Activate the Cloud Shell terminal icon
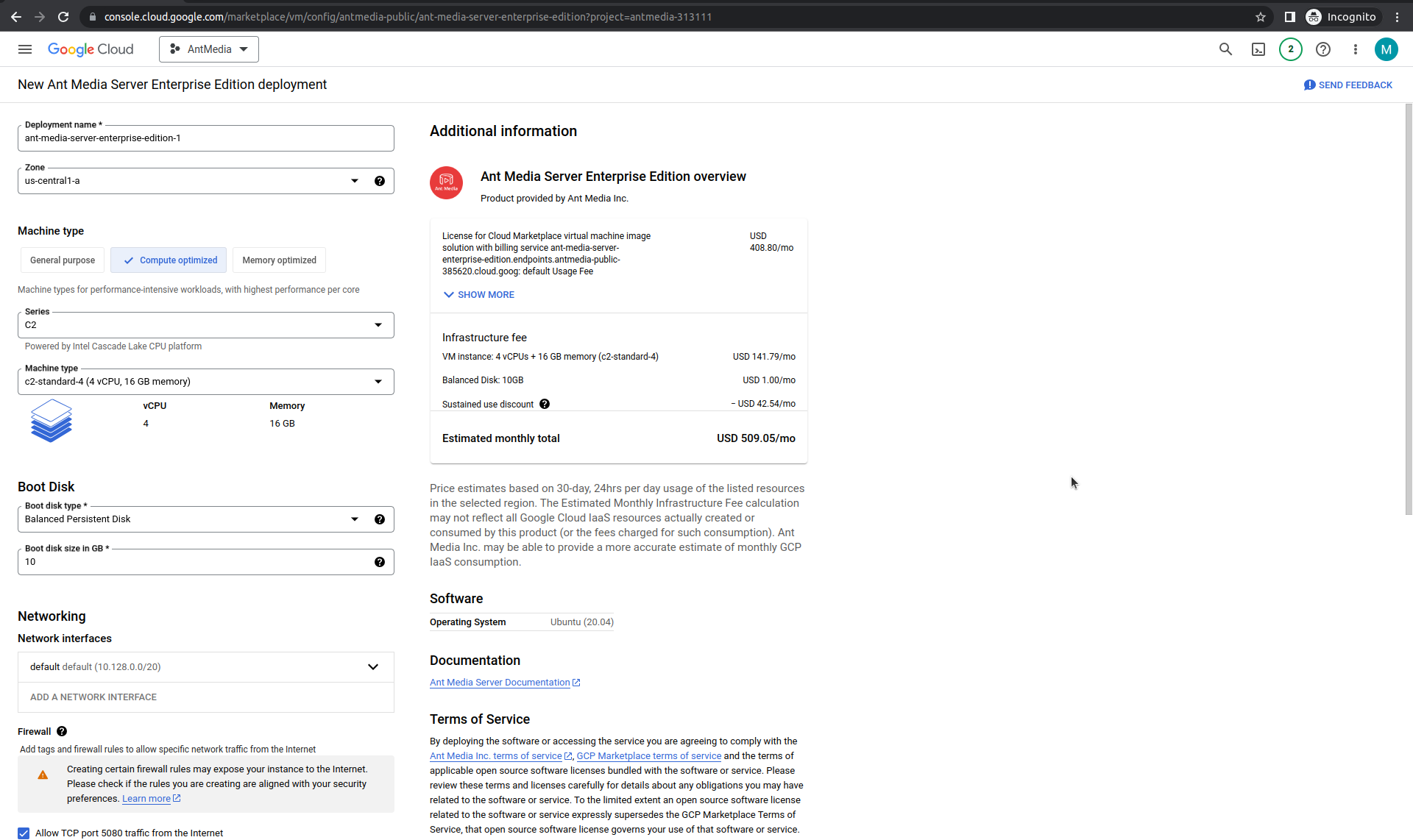The height and width of the screenshot is (840, 1413). click(1258, 49)
